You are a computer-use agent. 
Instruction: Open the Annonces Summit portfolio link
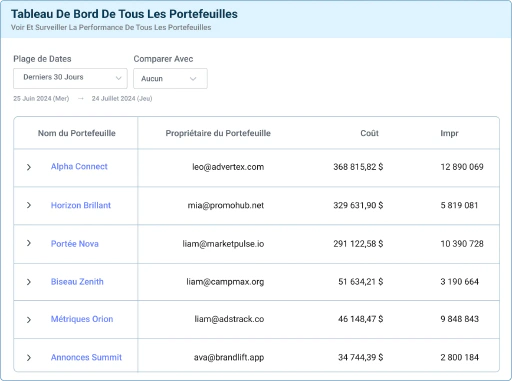coord(86,357)
